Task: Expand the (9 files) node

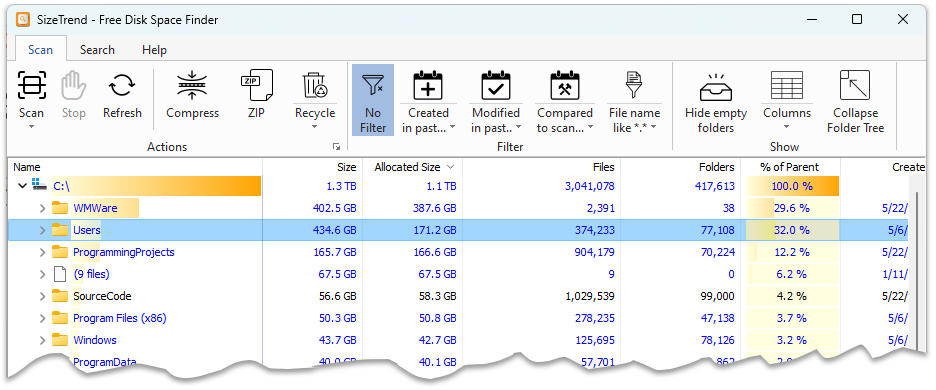Action: (42, 274)
